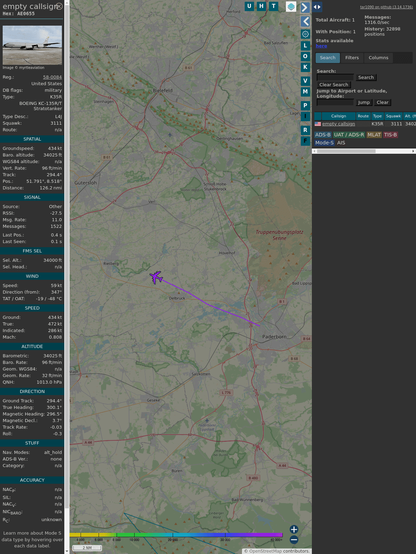
Task: Open the map layer switcher icon
Action: click(291, 6)
